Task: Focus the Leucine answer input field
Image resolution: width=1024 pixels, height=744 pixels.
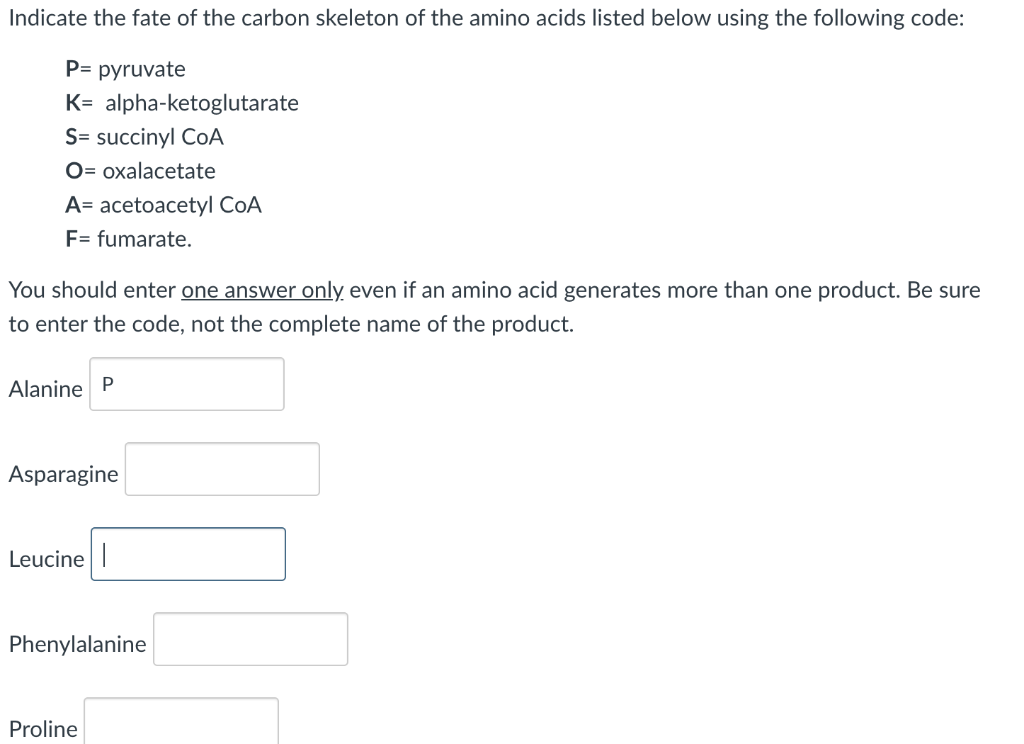Action: click(188, 554)
